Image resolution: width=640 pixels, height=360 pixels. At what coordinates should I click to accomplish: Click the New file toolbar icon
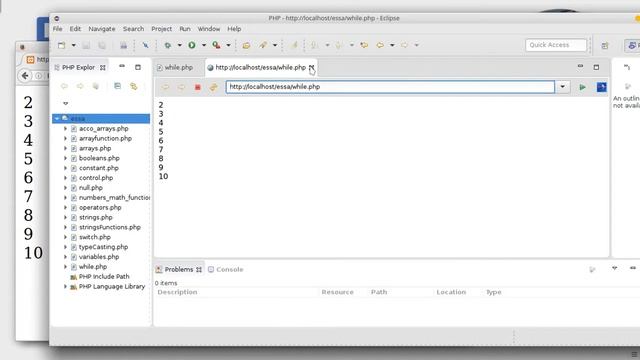pyautogui.click(x=62, y=45)
